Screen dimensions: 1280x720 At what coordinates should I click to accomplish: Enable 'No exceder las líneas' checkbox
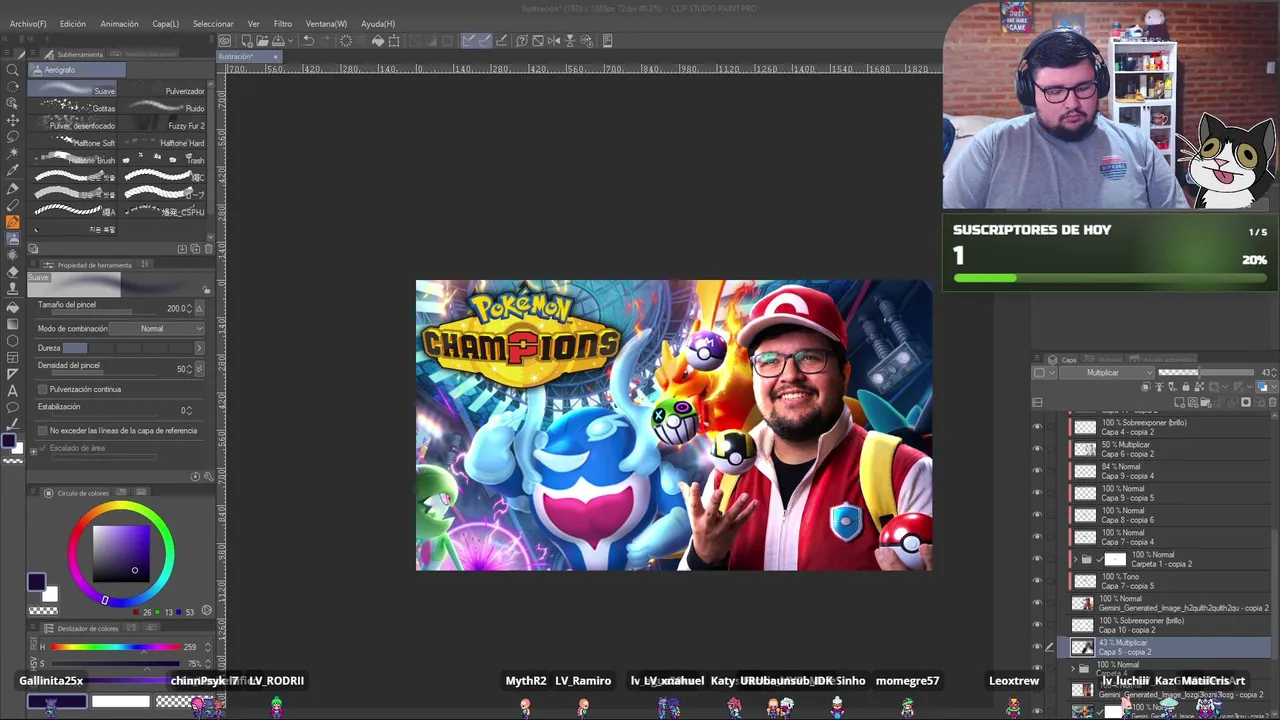(x=42, y=431)
